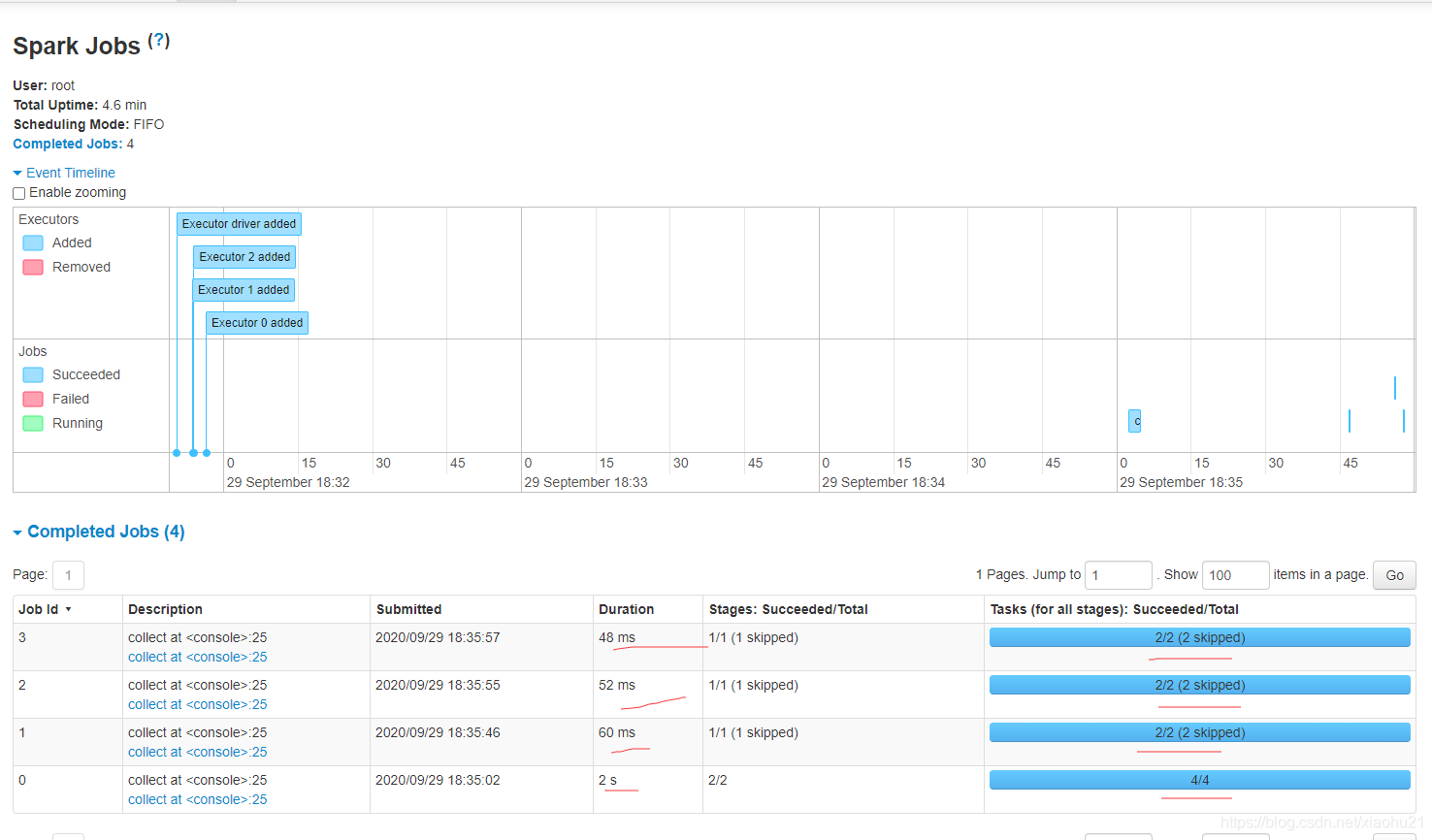Click timeline label '29 September 18:32'
This screenshot has width=1432, height=840.
click(288, 482)
